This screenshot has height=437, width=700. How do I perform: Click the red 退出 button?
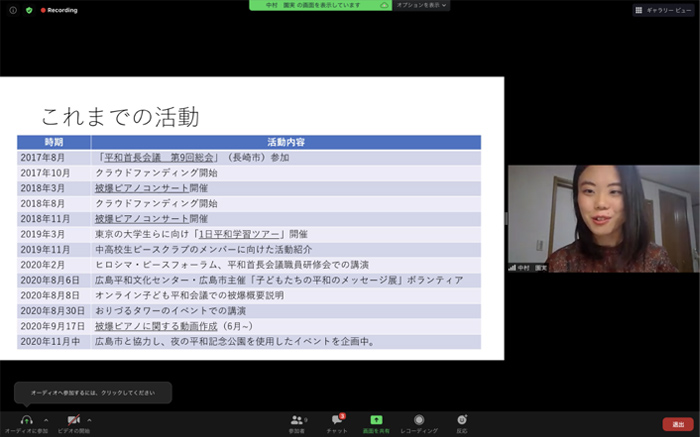coord(678,424)
